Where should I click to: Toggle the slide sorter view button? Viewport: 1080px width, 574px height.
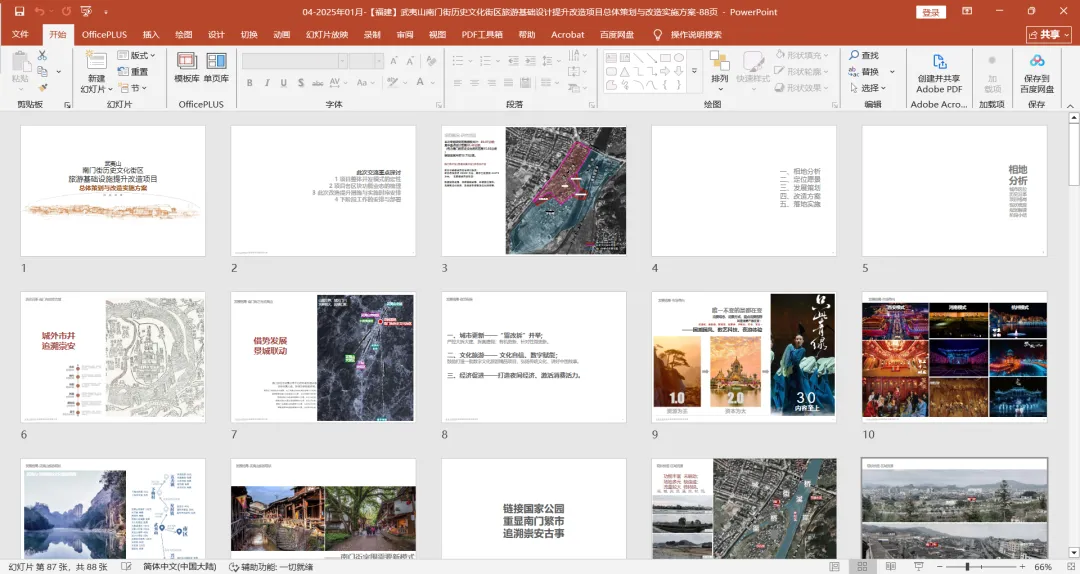(x=862, y=566)
